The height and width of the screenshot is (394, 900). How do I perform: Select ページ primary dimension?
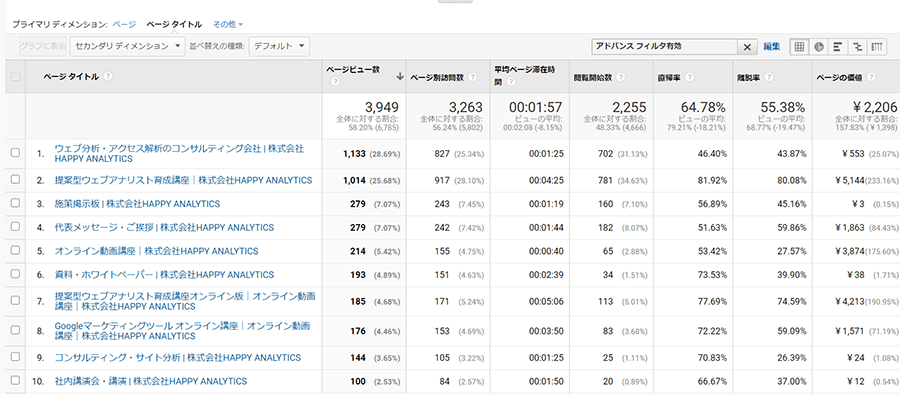[x=124, y=24]
